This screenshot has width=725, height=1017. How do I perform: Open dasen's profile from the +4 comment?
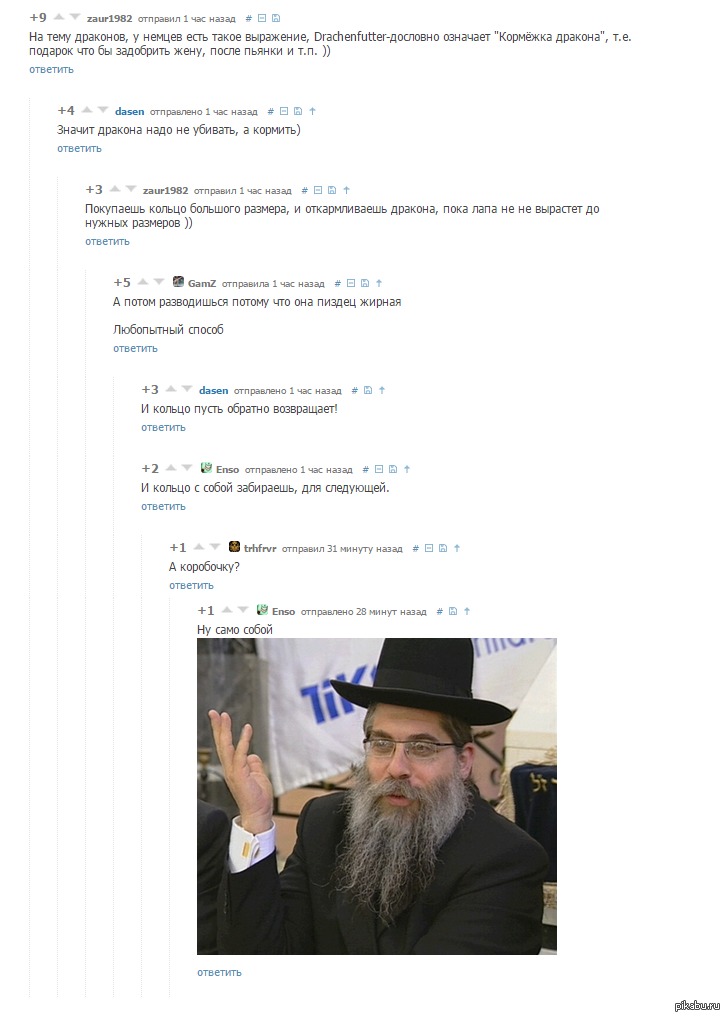click(130, 112)
